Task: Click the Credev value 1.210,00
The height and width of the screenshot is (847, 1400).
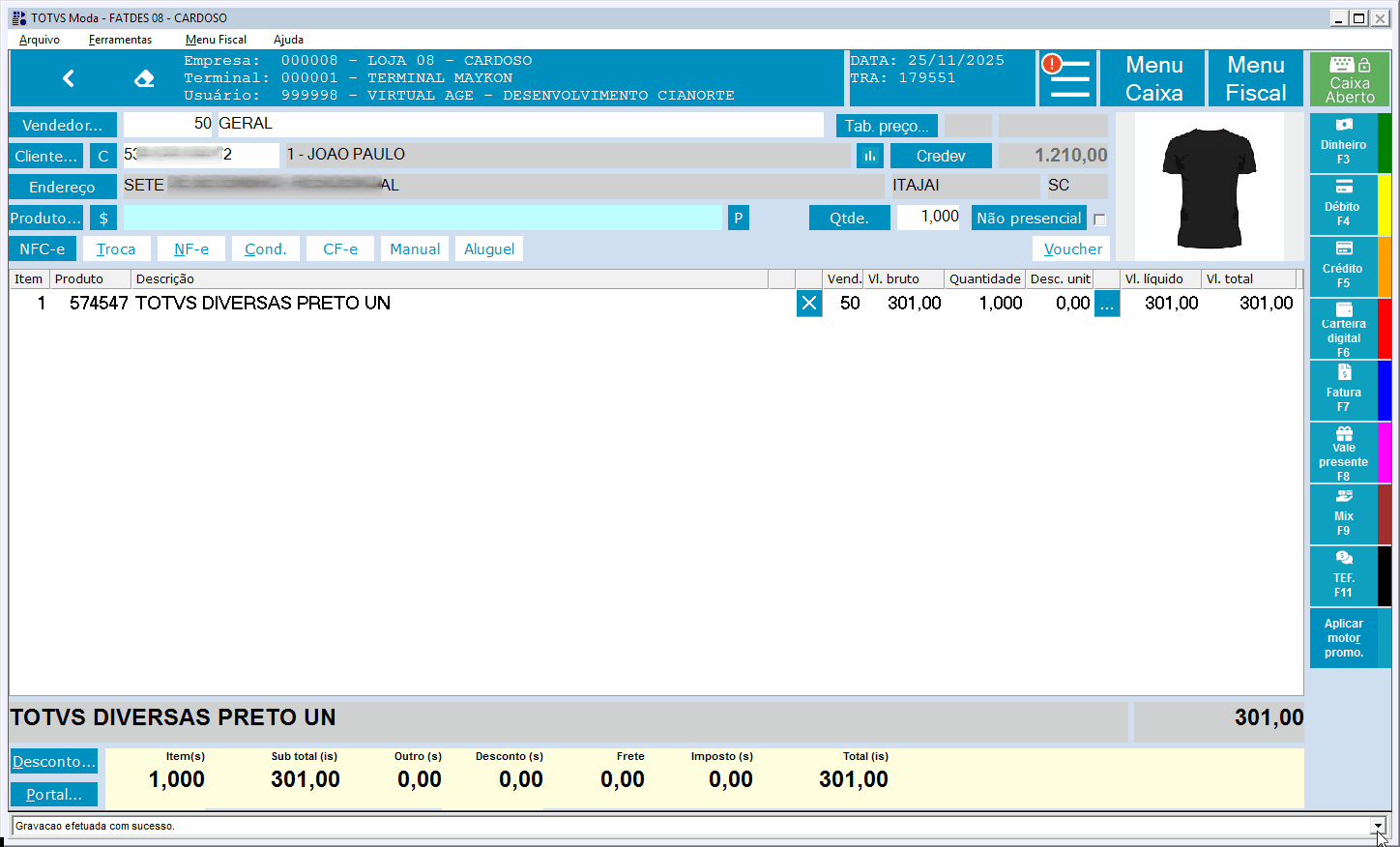Action: (x=1053, y=156)
